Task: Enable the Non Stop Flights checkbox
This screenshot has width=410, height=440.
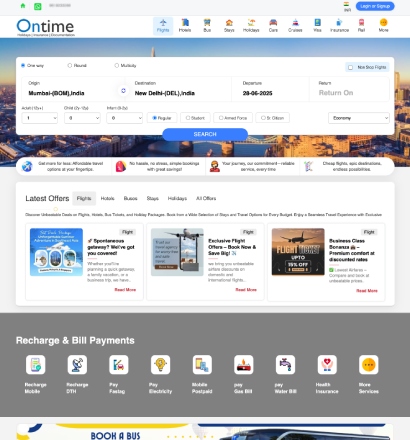Action: click(x=350, y=67)
